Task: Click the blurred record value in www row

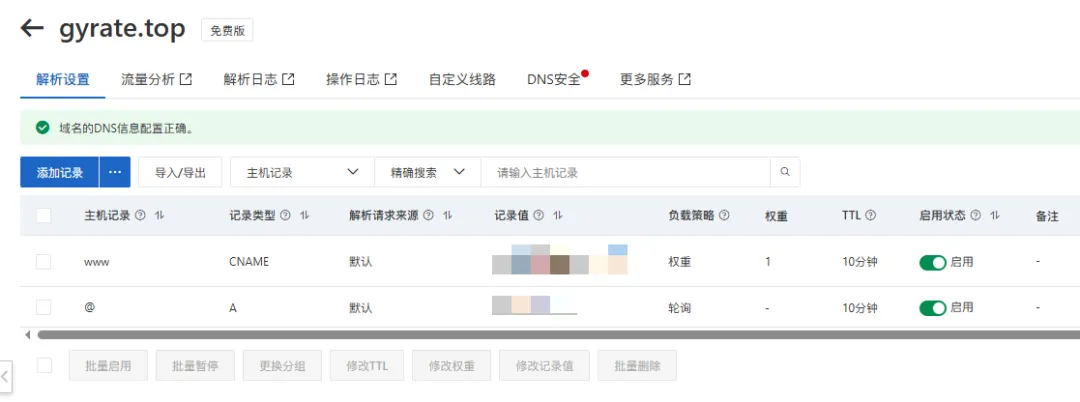Action: [560, 260]
